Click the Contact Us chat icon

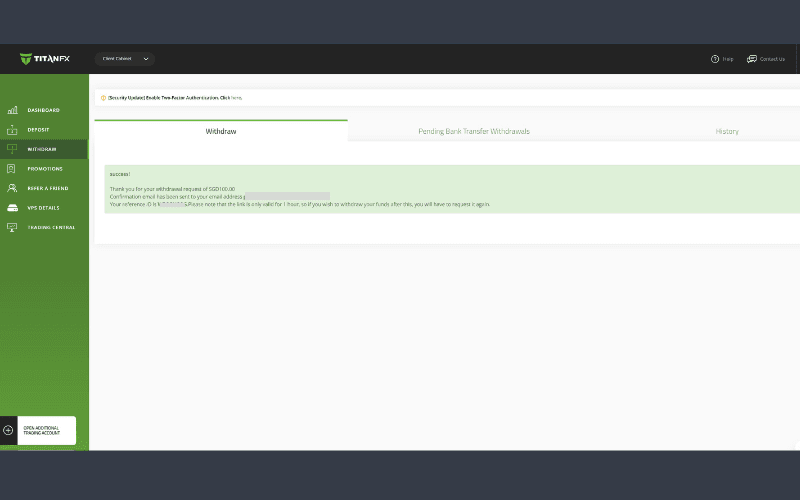click(751, 59)
